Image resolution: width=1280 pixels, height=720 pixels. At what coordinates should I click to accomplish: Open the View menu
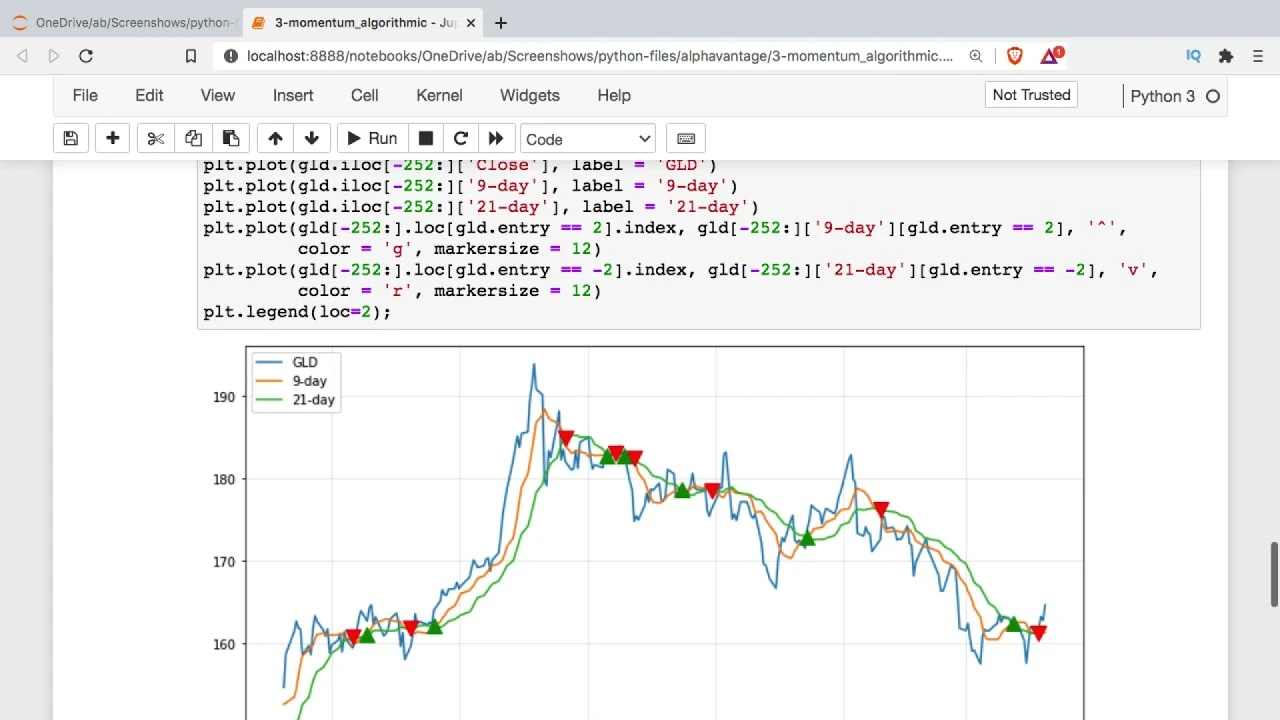tap(217, 95)
